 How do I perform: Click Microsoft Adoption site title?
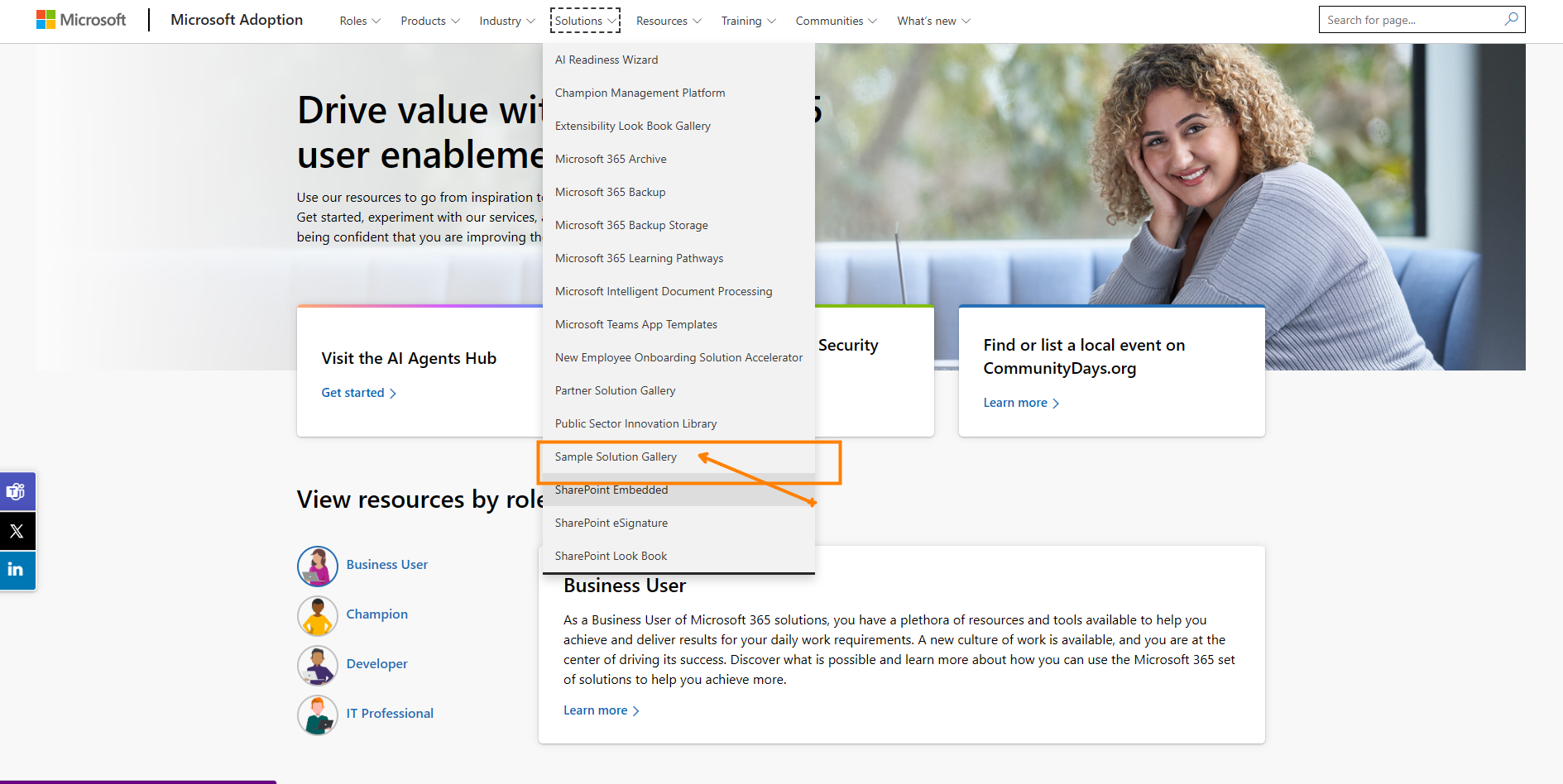click(x=237, y=20)
